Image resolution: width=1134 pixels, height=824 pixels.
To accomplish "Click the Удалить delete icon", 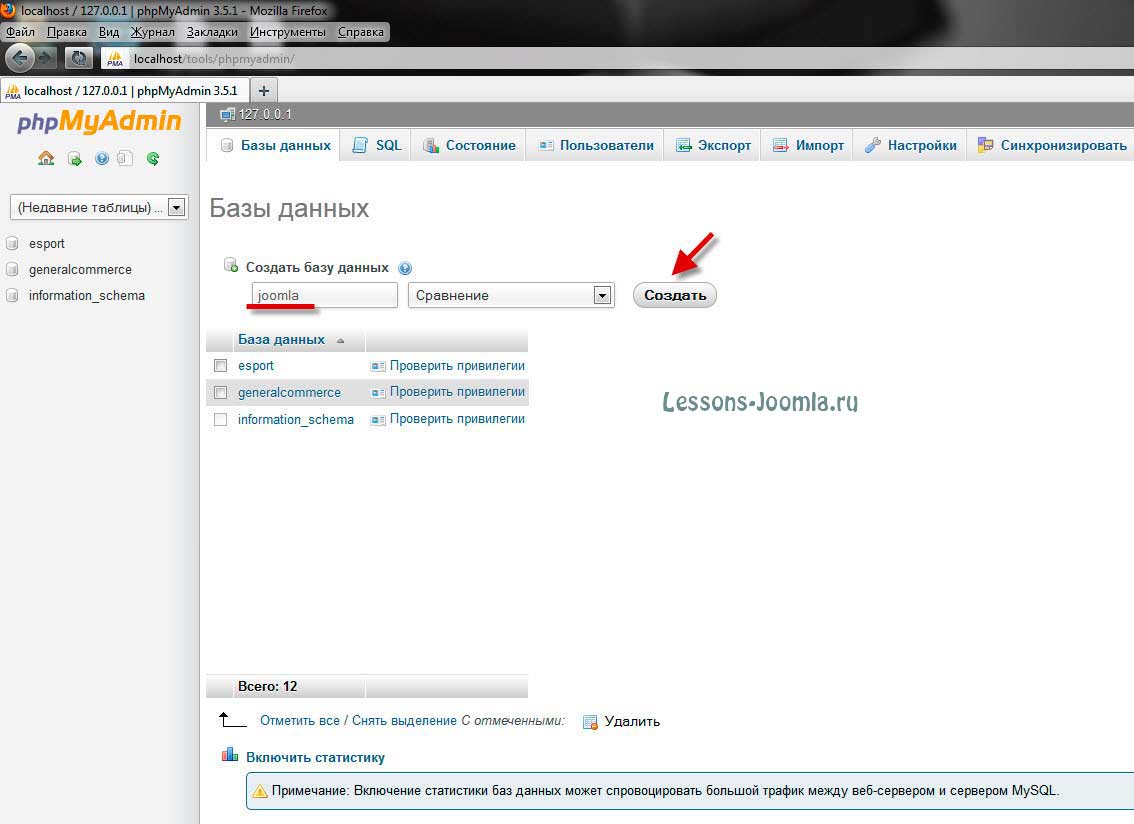I will [x=590, y=722].
